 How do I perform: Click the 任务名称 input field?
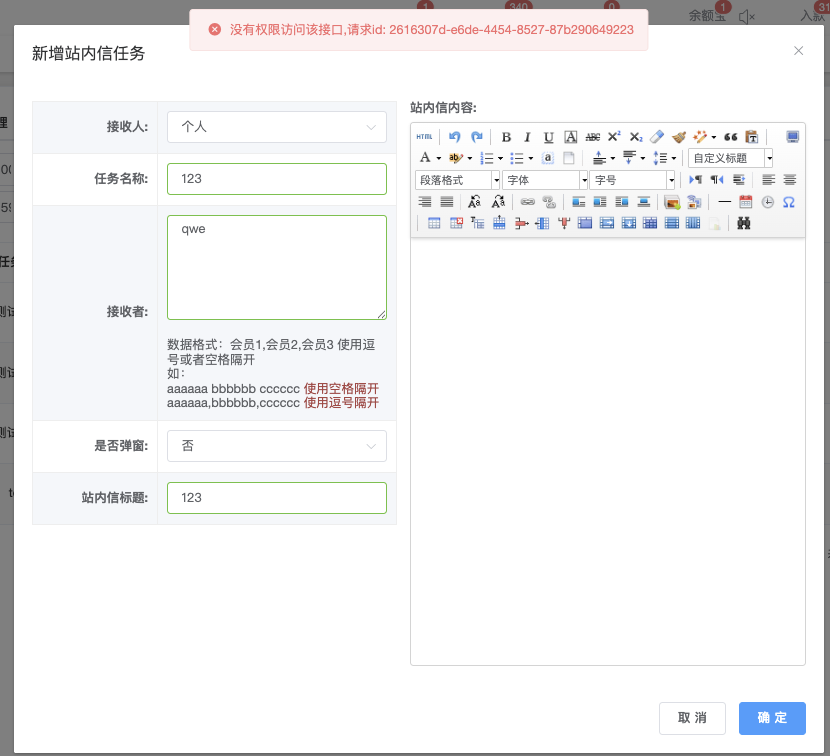276,179
